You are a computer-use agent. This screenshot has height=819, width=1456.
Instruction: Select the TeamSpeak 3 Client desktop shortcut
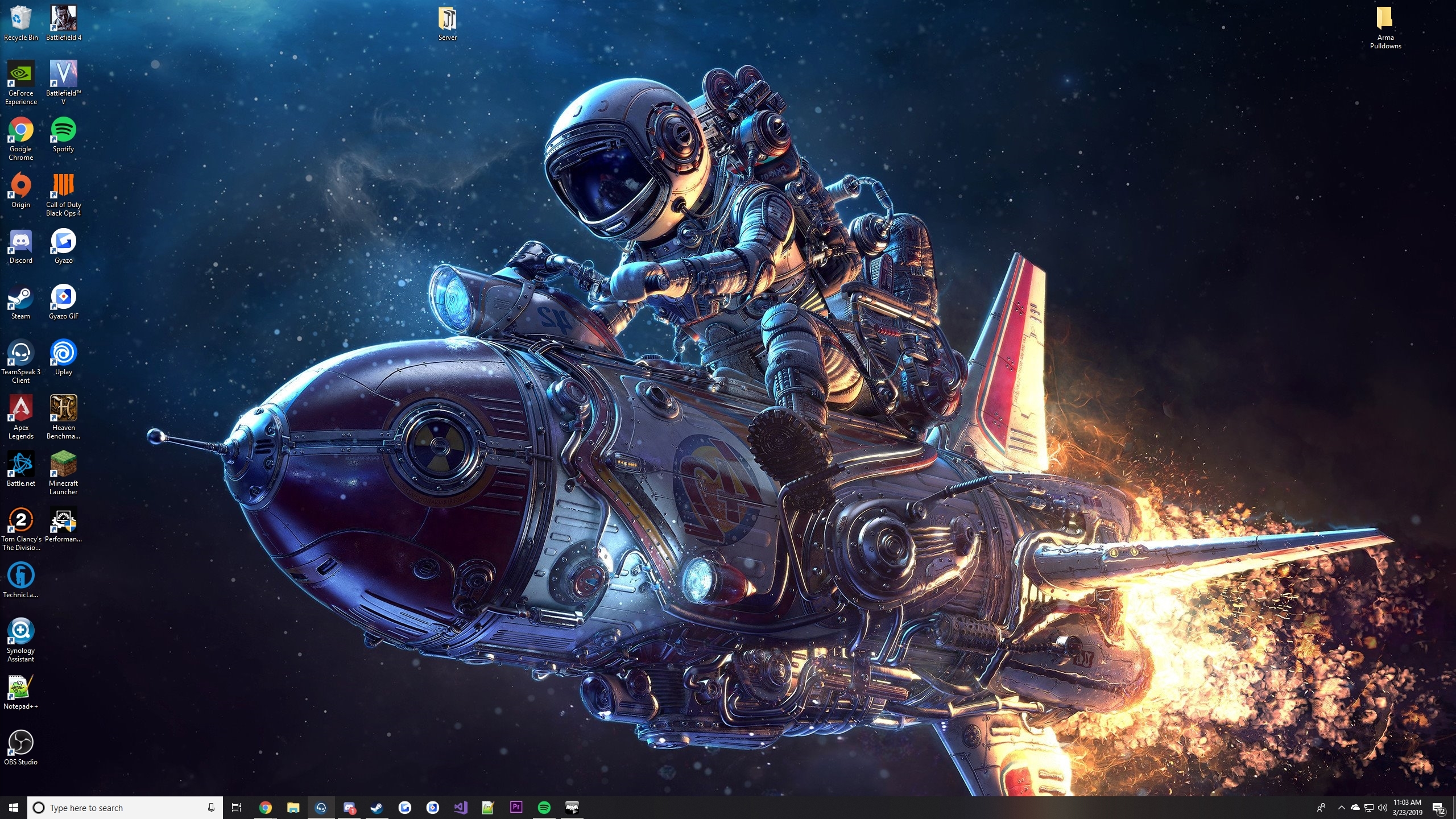[20, 362]
